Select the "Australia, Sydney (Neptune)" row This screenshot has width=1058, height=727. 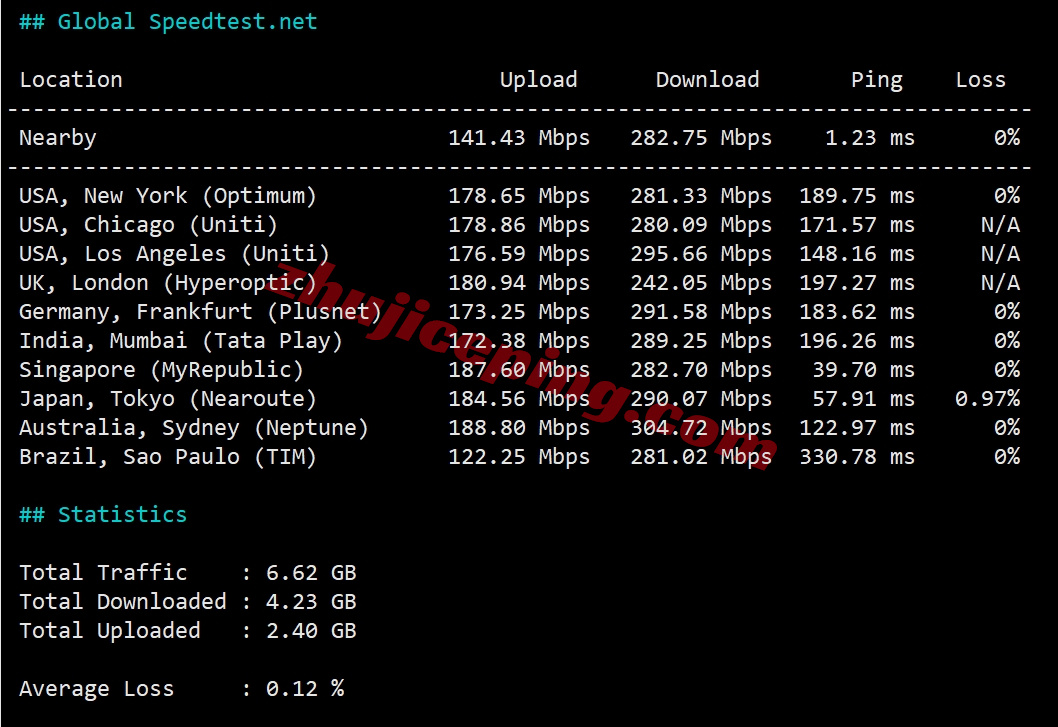[x=191, y=427]
